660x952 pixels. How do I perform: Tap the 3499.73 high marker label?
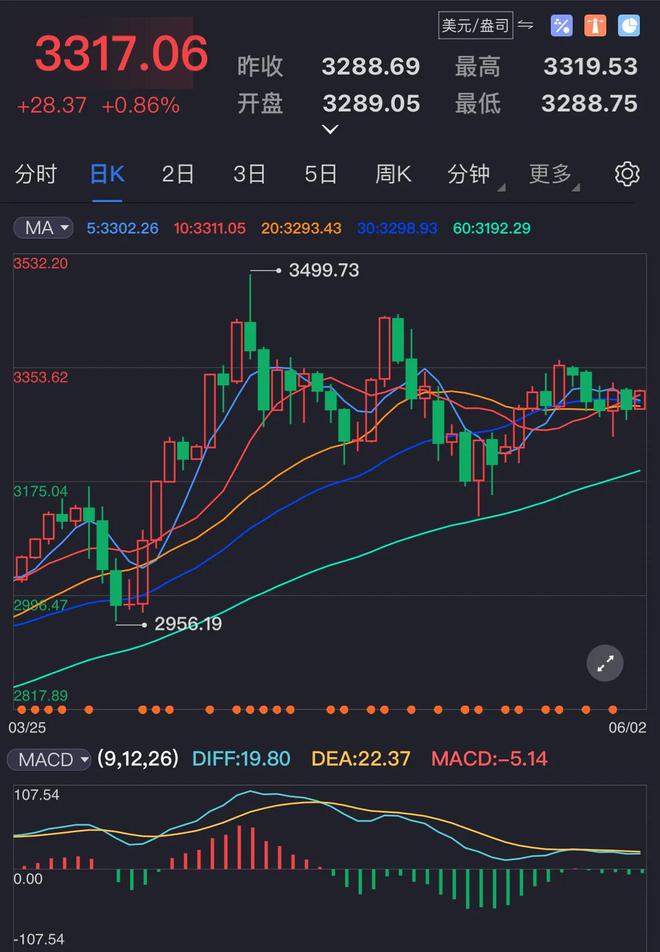[x=324, y=270]
